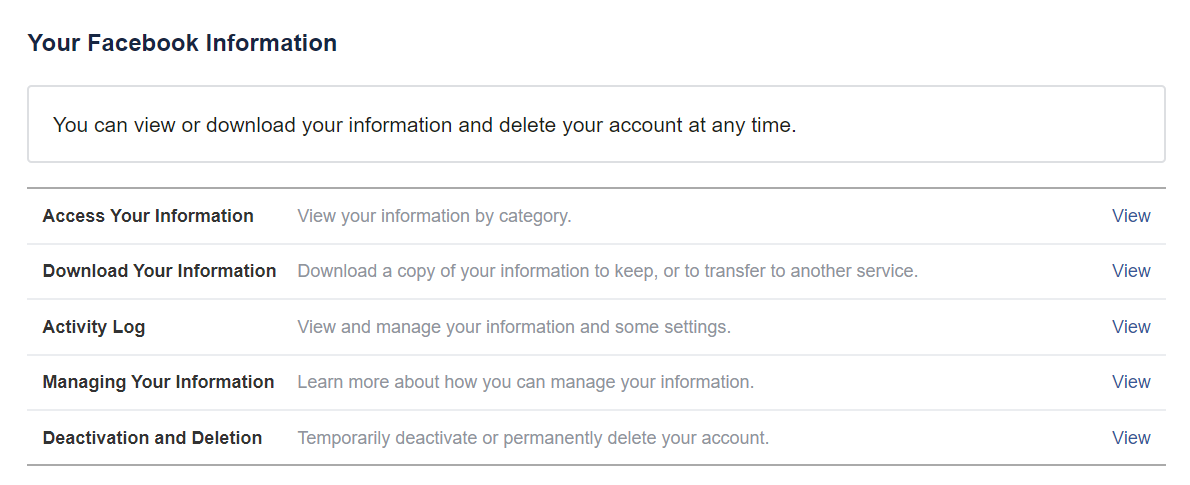Click the words 'delete your account' in the notice
Image resolution: width=1190 pixels, height=485 pixels.
(591, 125)
